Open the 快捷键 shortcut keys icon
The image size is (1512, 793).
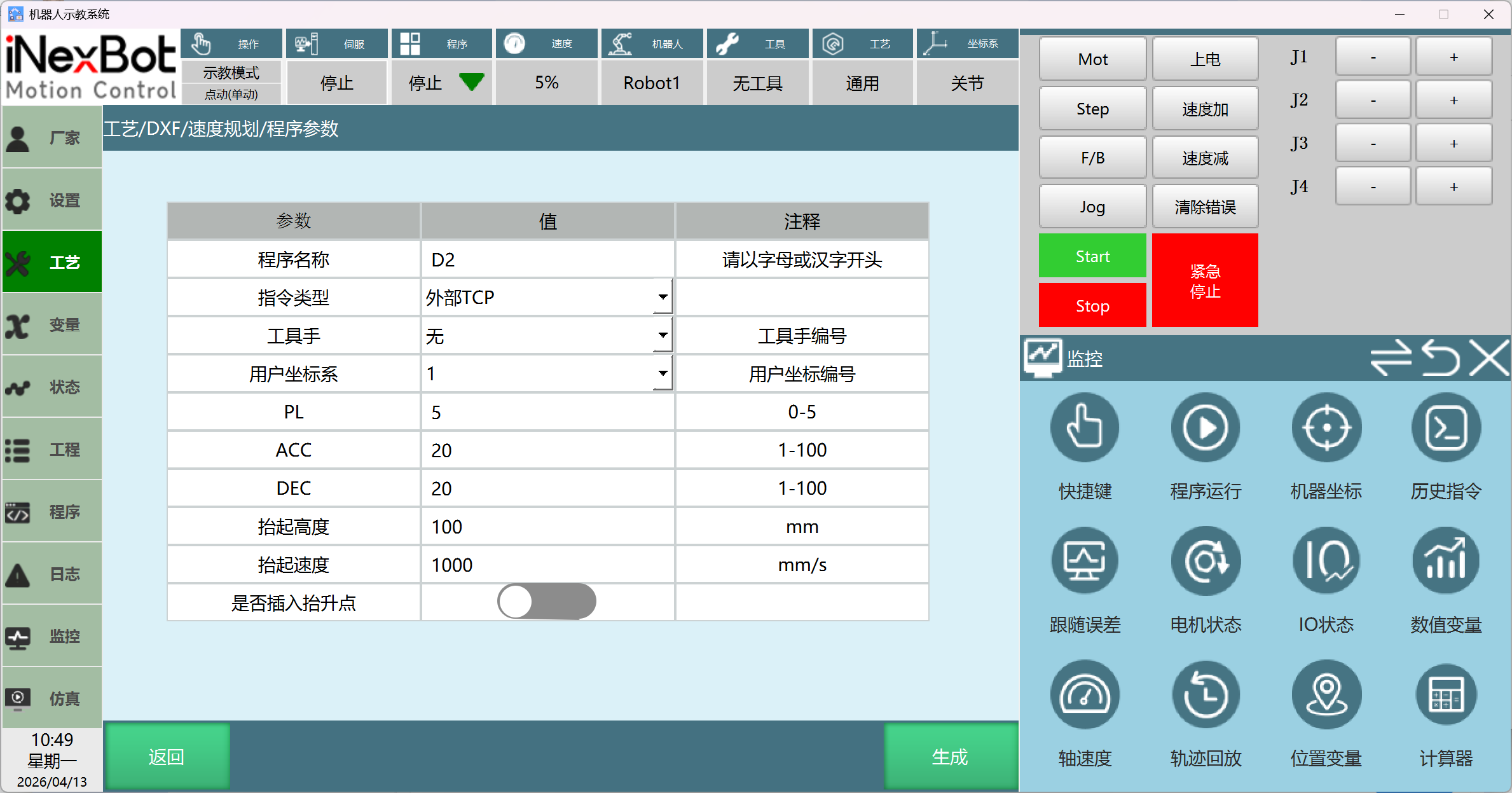(1085, 428)
